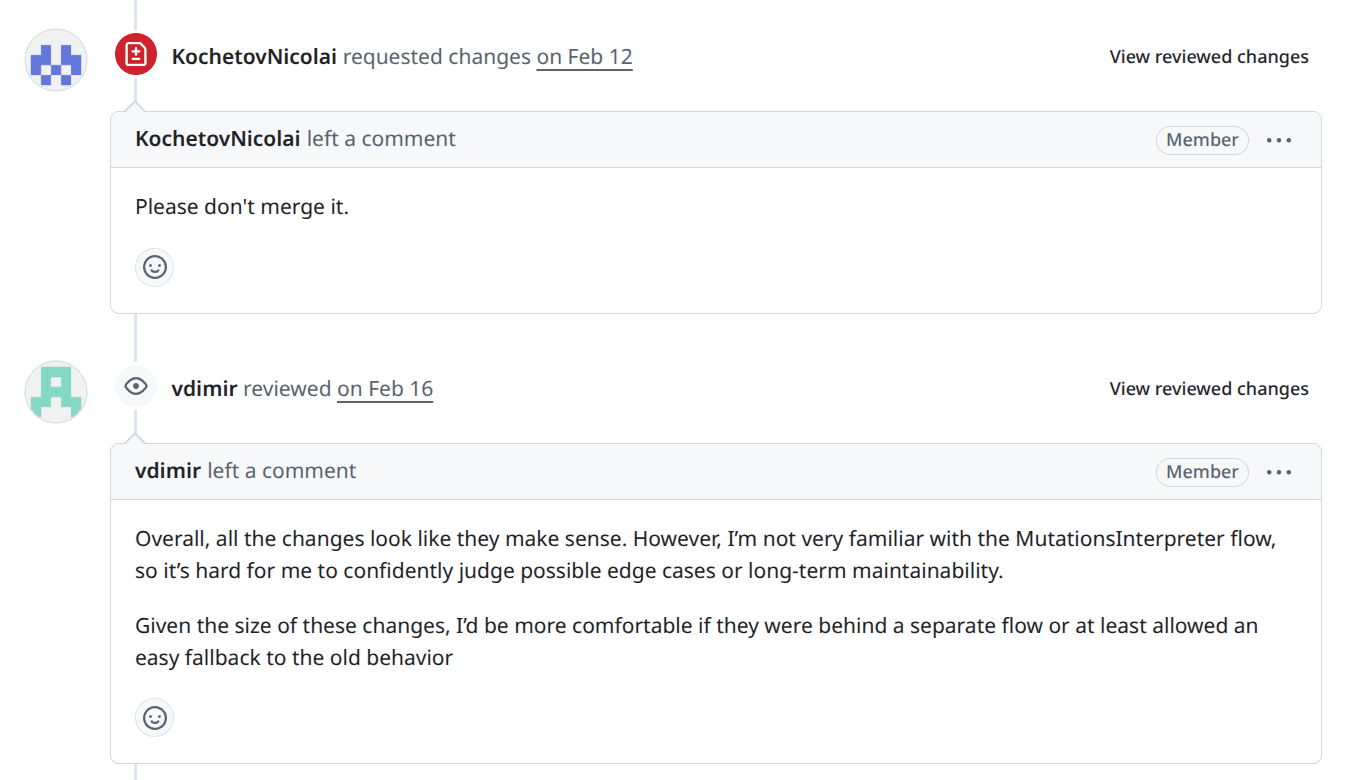Click vdimir author name in comment header
1352x780 pixels.
coord(168,471)
